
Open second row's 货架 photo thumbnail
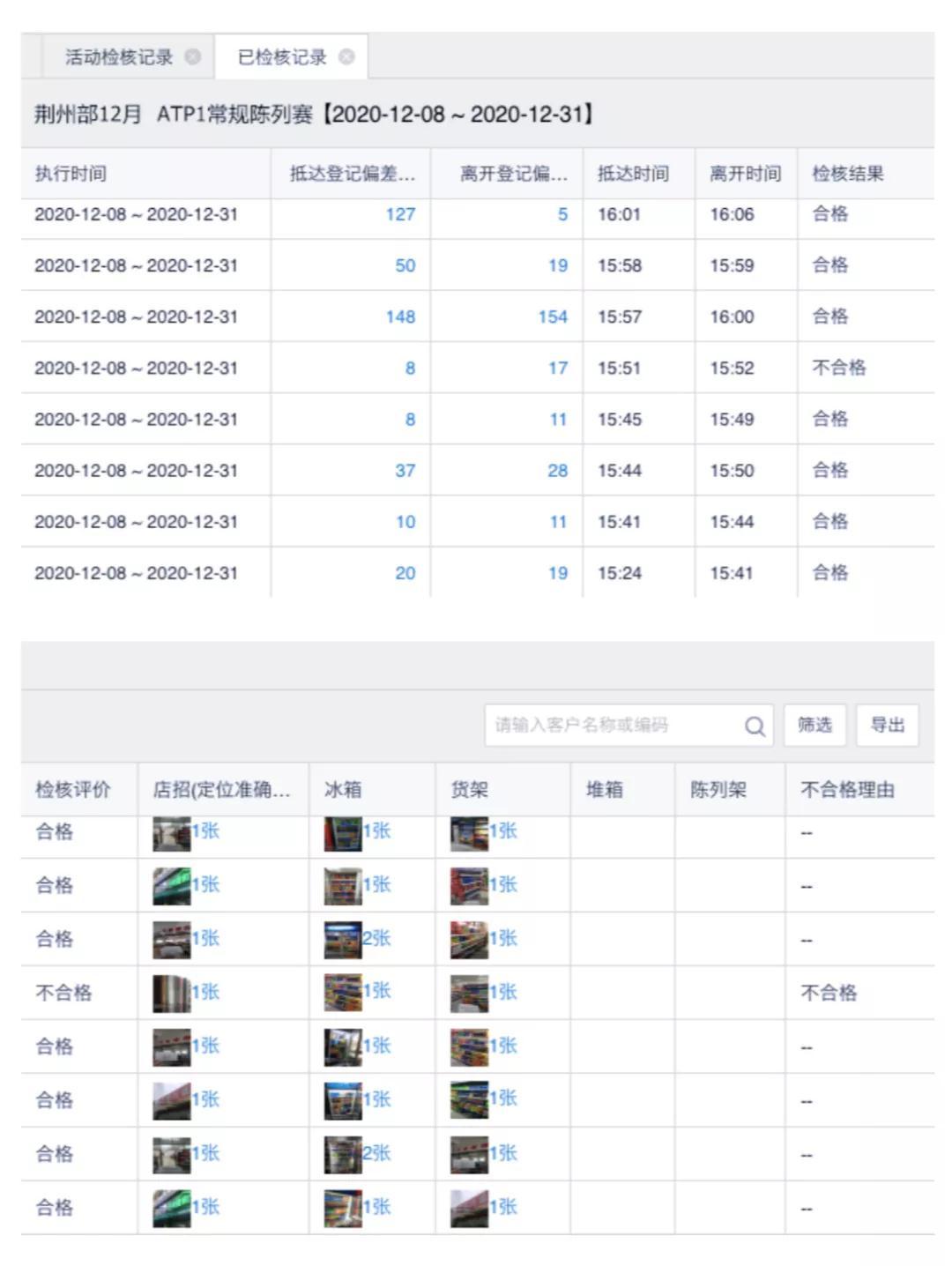point(468,886)
